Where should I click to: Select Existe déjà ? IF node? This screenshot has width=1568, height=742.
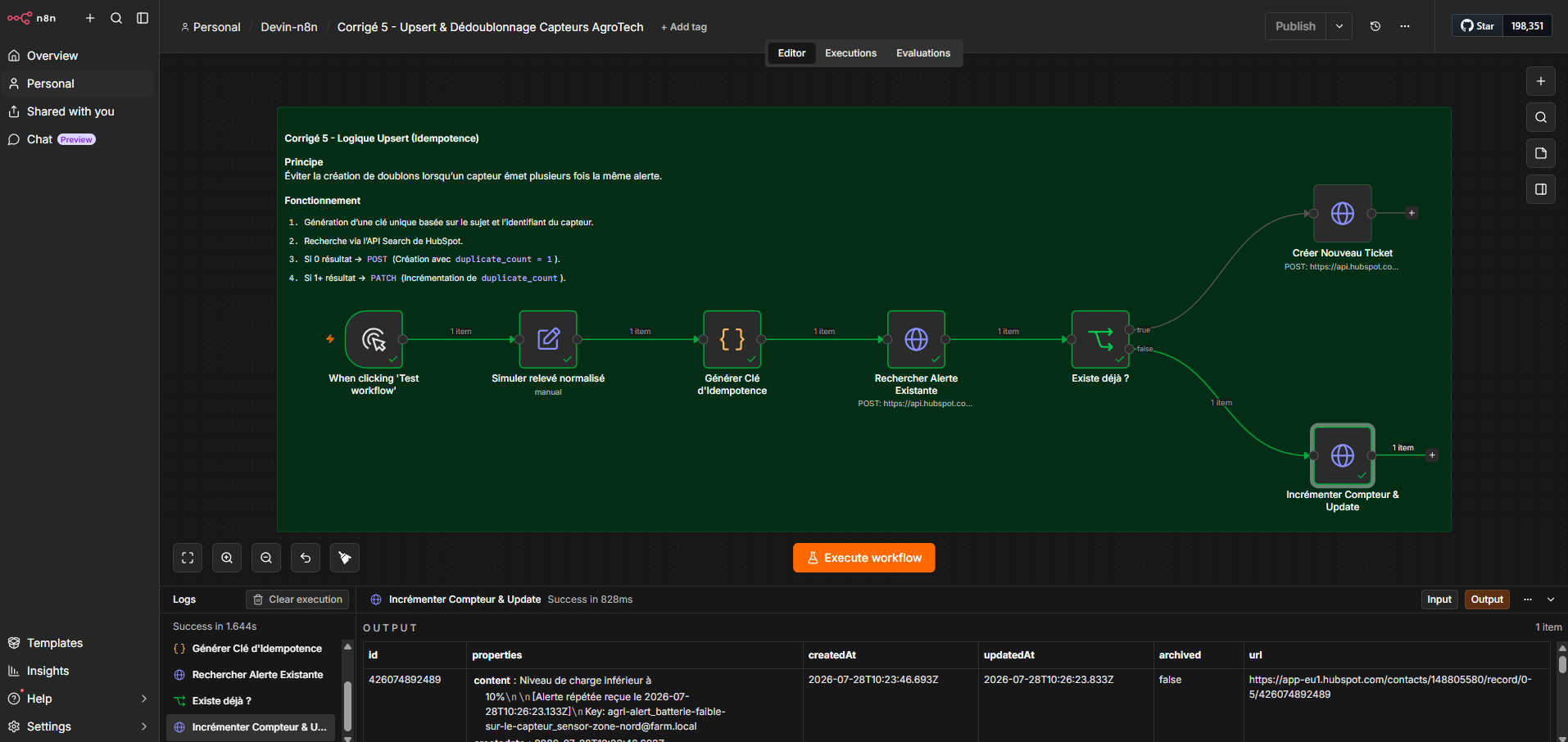click(1100, 339)
